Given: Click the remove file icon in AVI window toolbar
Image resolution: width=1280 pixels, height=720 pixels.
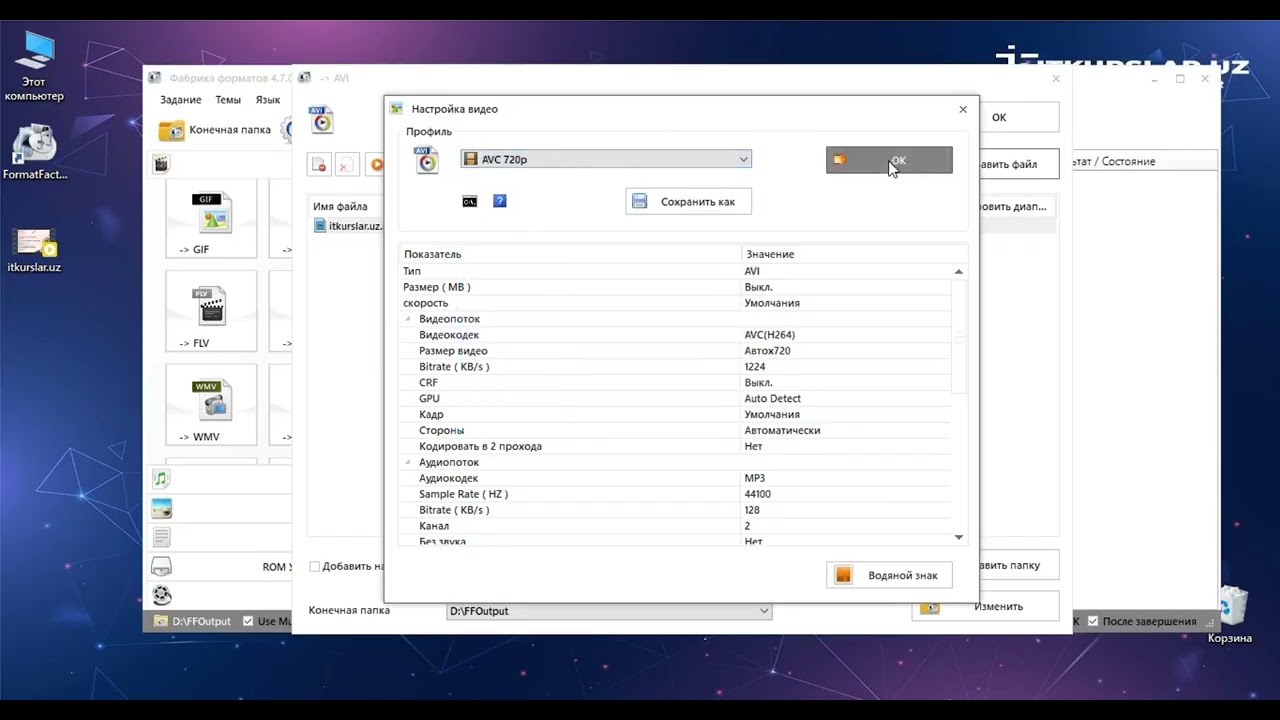Looking at the screenshot, I should 319,165.
